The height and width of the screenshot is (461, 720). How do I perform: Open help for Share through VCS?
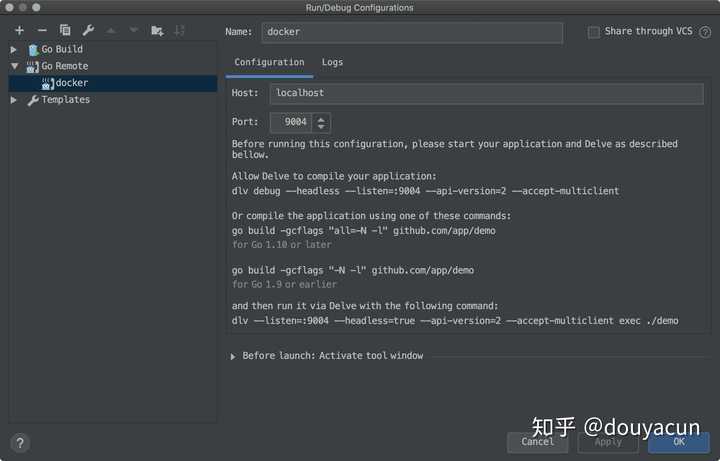point(705,32)
